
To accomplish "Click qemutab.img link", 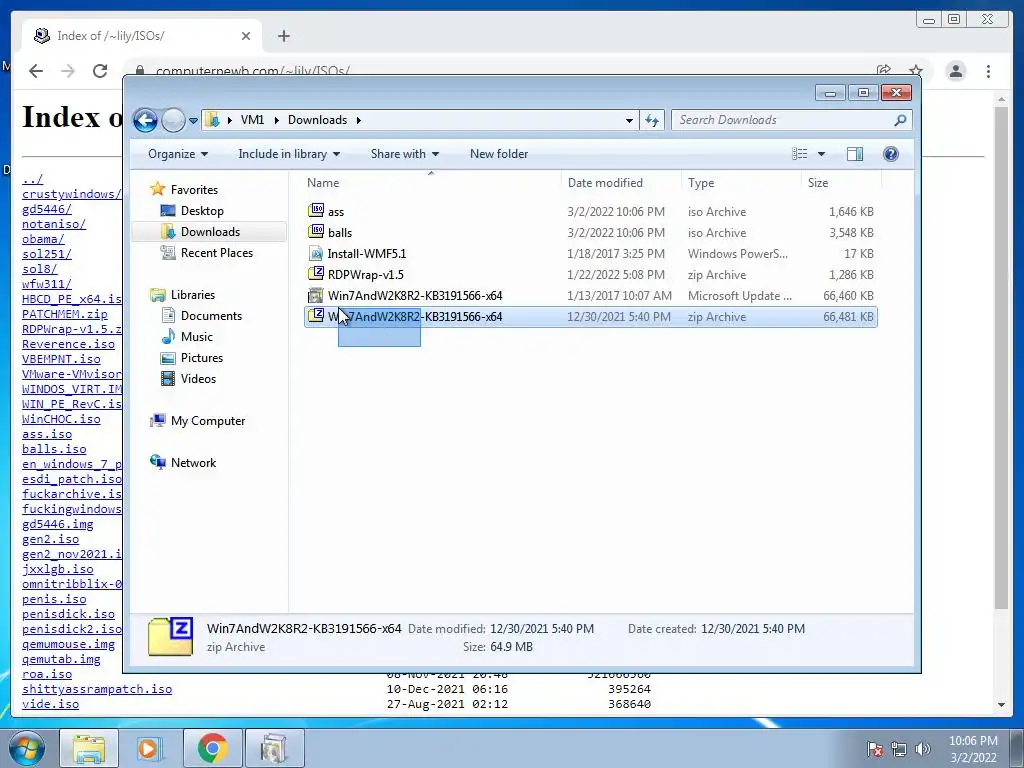I will [x=61, y=659].
